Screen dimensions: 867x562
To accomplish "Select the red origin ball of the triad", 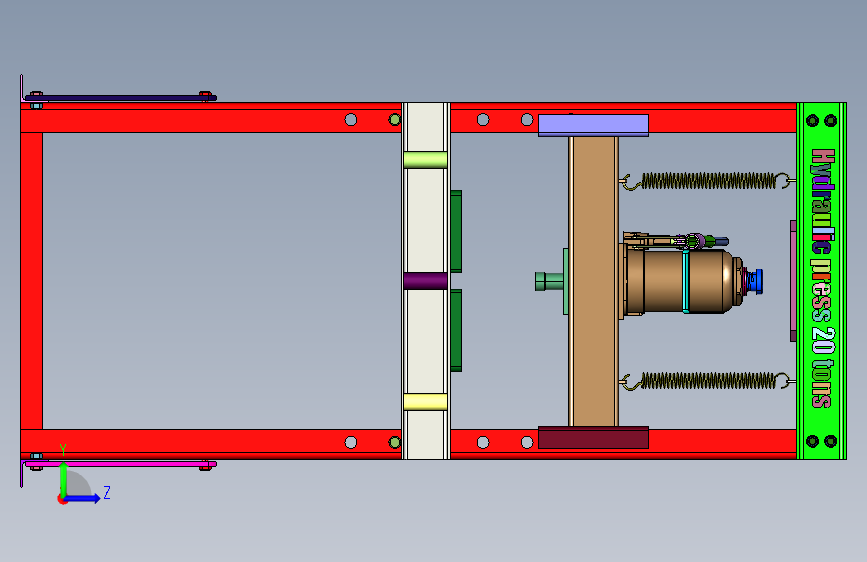I will (x=62, y=499).
